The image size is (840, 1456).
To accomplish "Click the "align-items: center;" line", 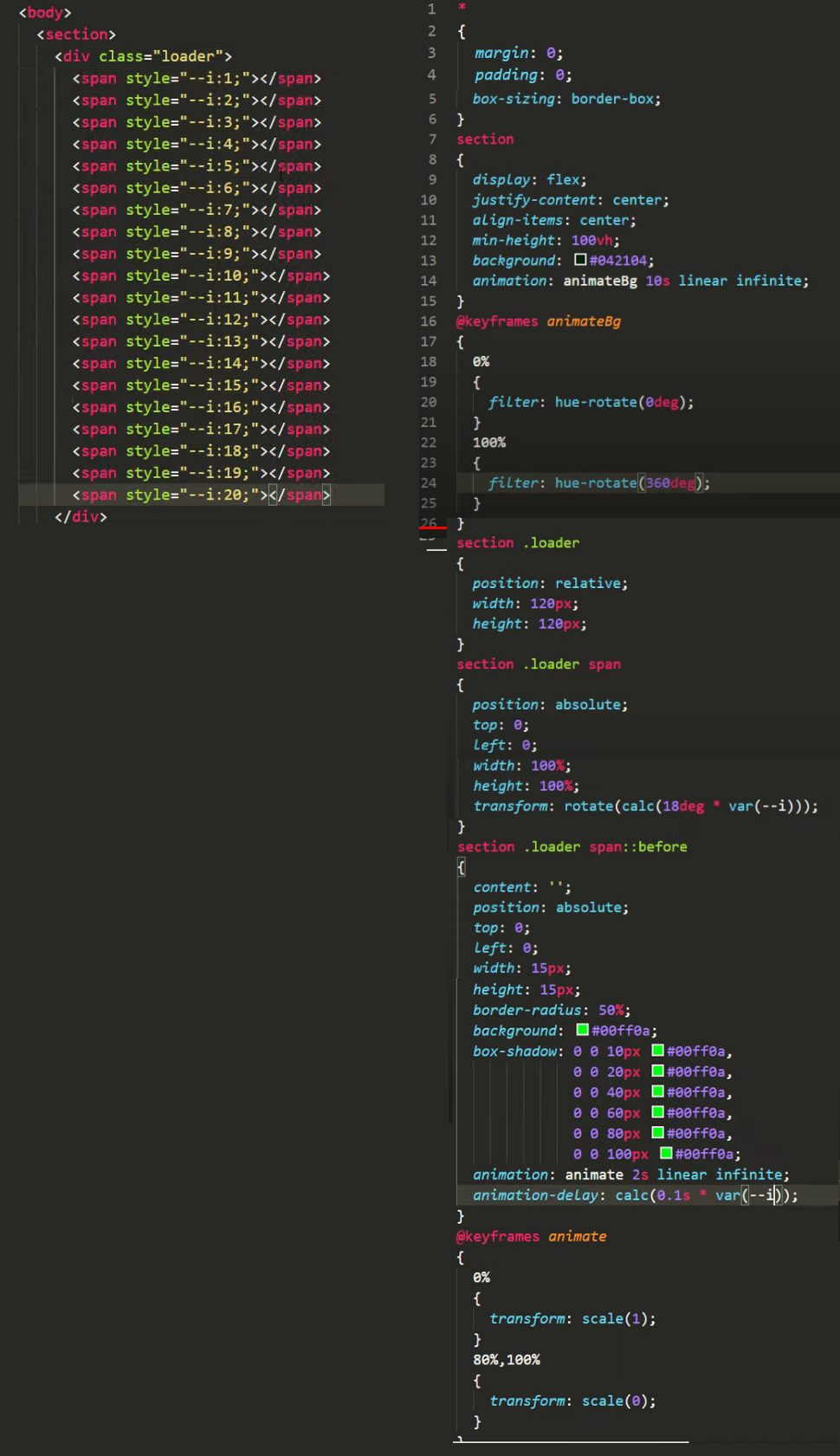I will (554, 220).
